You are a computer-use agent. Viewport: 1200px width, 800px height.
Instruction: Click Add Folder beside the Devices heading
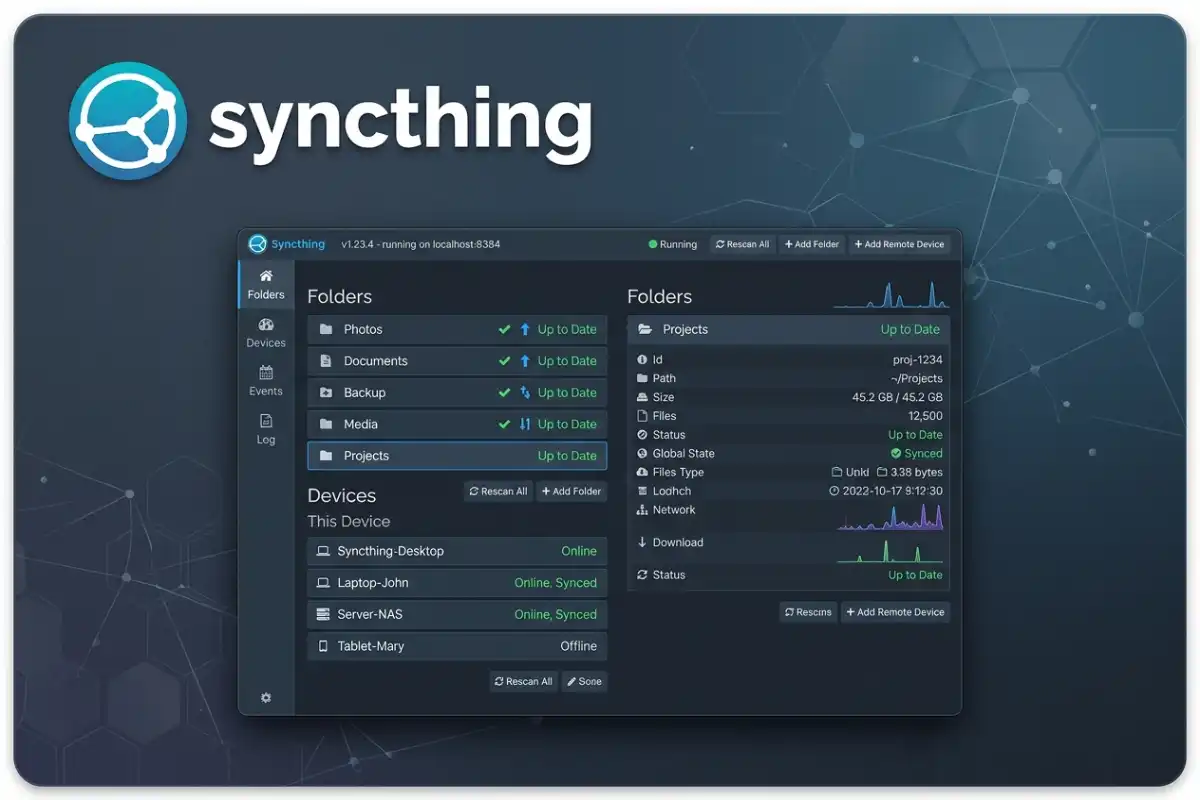coord(571,491)
